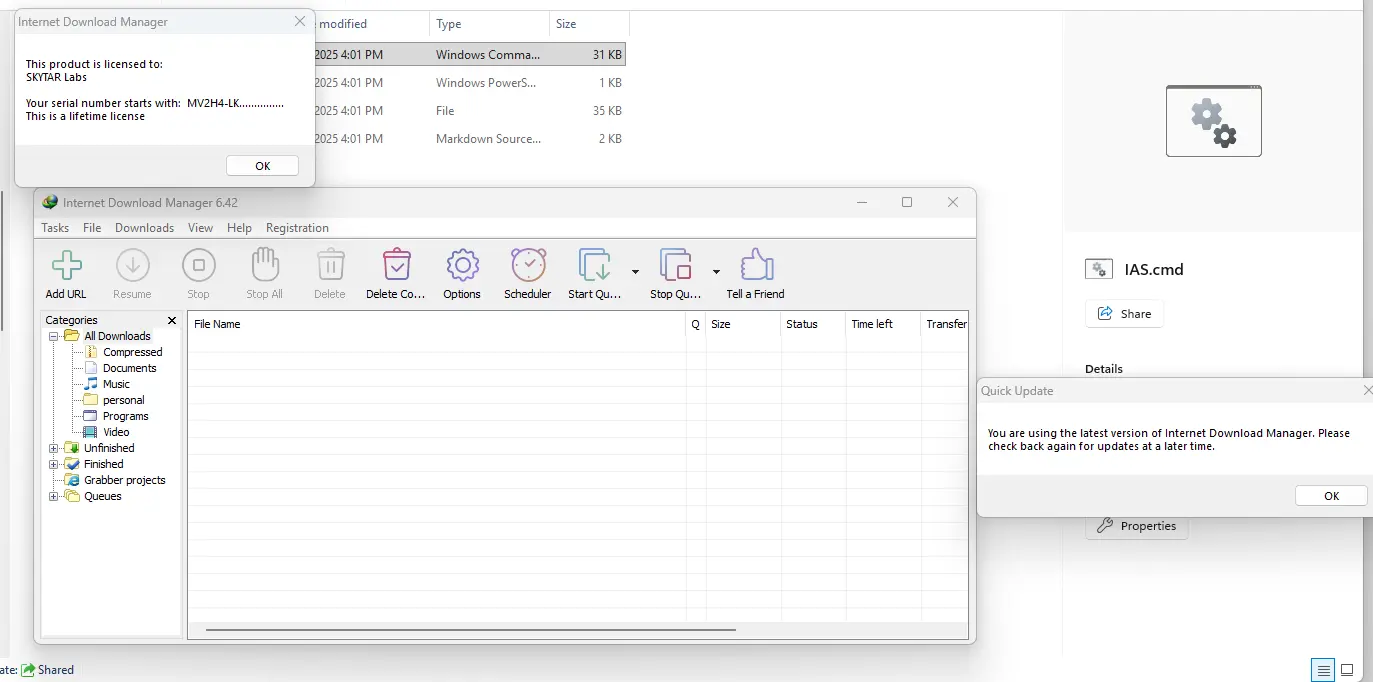The width and height of the screenshot is (1373, 682).
Task: Open the Options gear icon
Action: (x=462, y=267)
